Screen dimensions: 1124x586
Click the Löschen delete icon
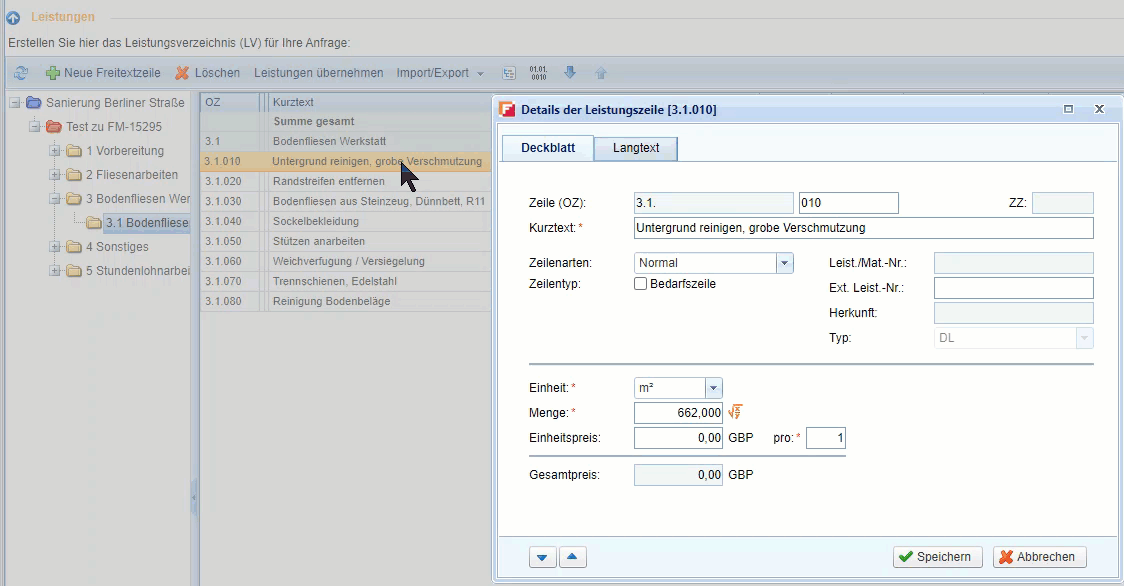[x=182, y=73]
